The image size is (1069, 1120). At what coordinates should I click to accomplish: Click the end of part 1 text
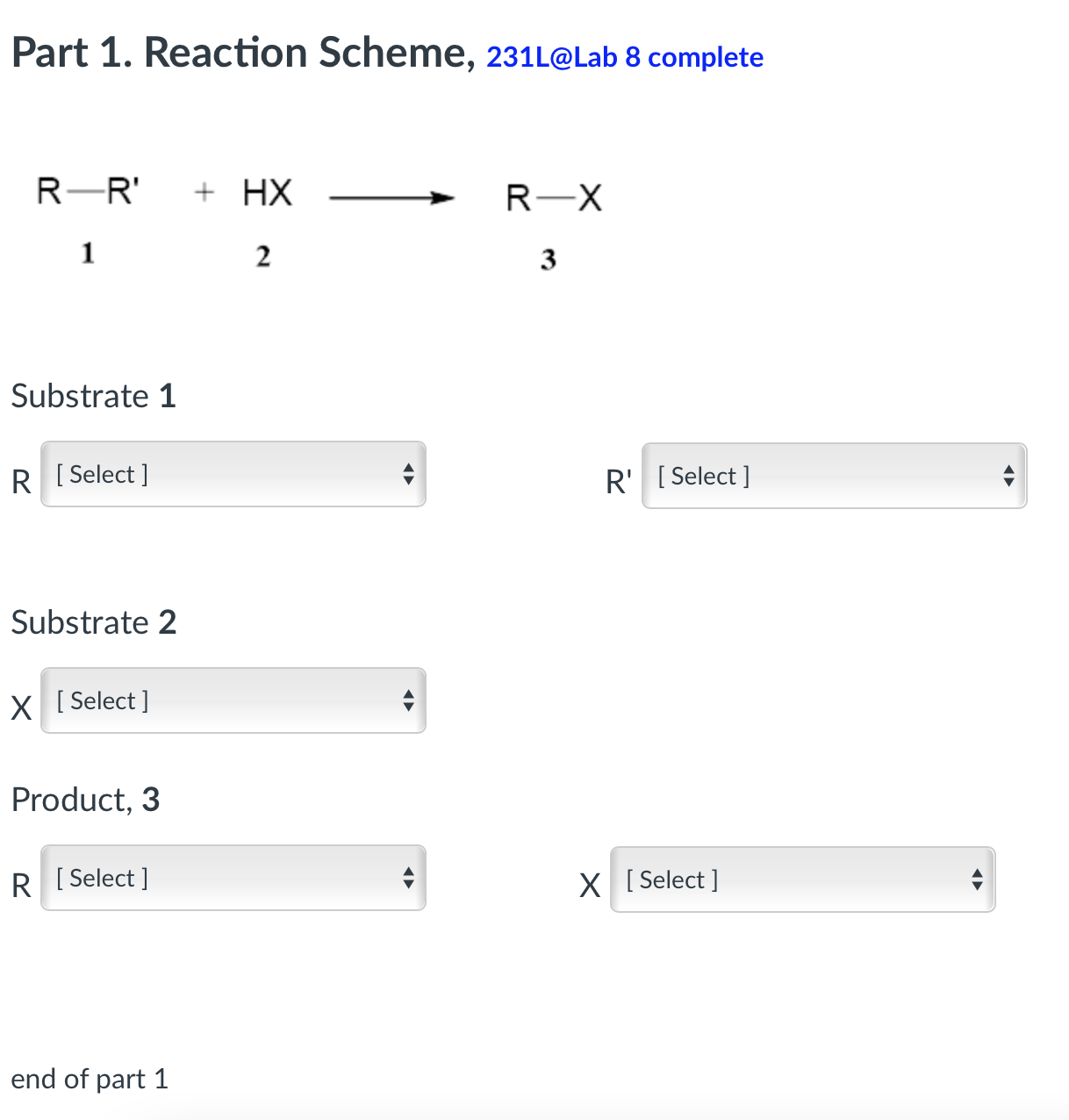pos(89,1079)
